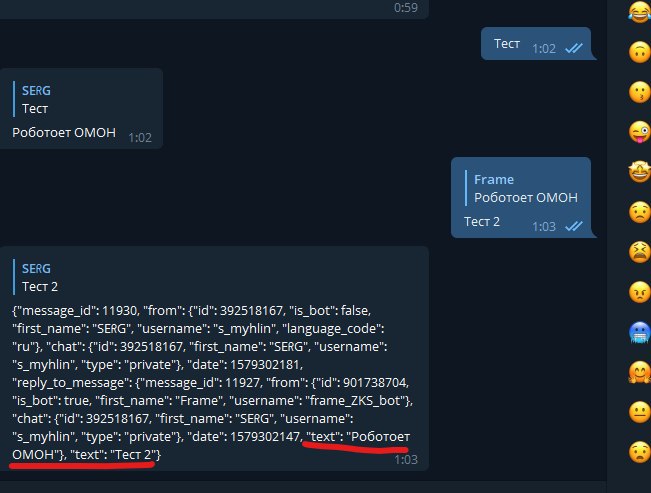
Task: Click the sent message bubble Тест
Action: (536, 44)
